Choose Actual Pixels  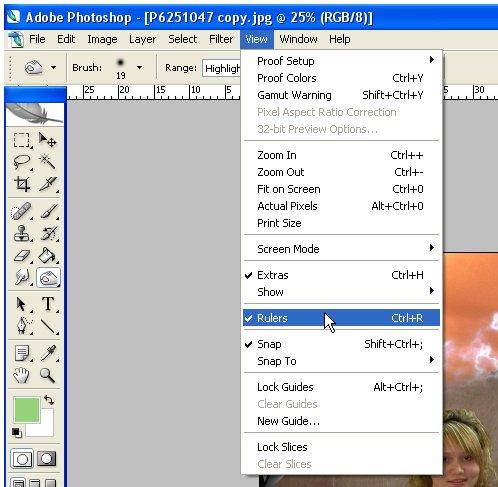coord(341,206)
